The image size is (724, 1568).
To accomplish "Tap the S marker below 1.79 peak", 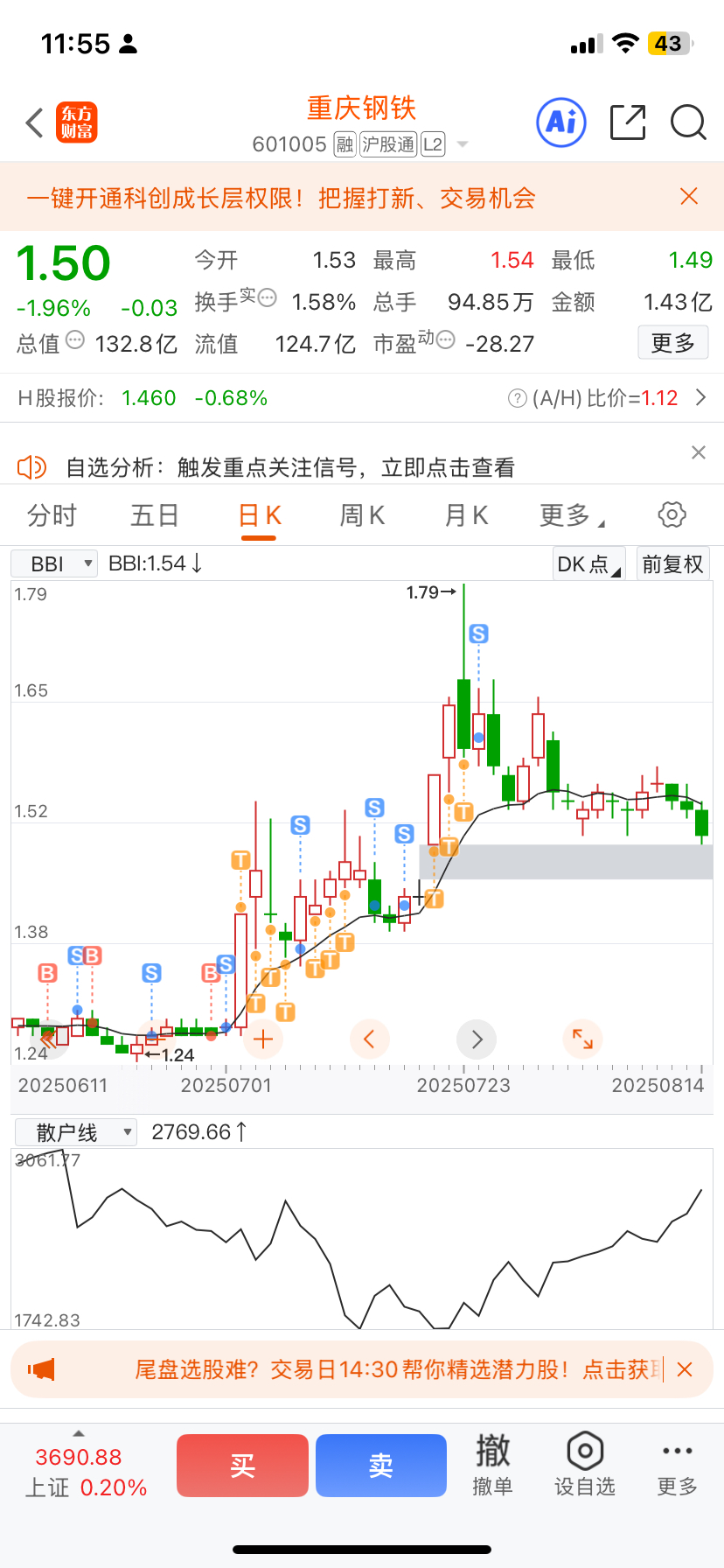I will 478,633.
